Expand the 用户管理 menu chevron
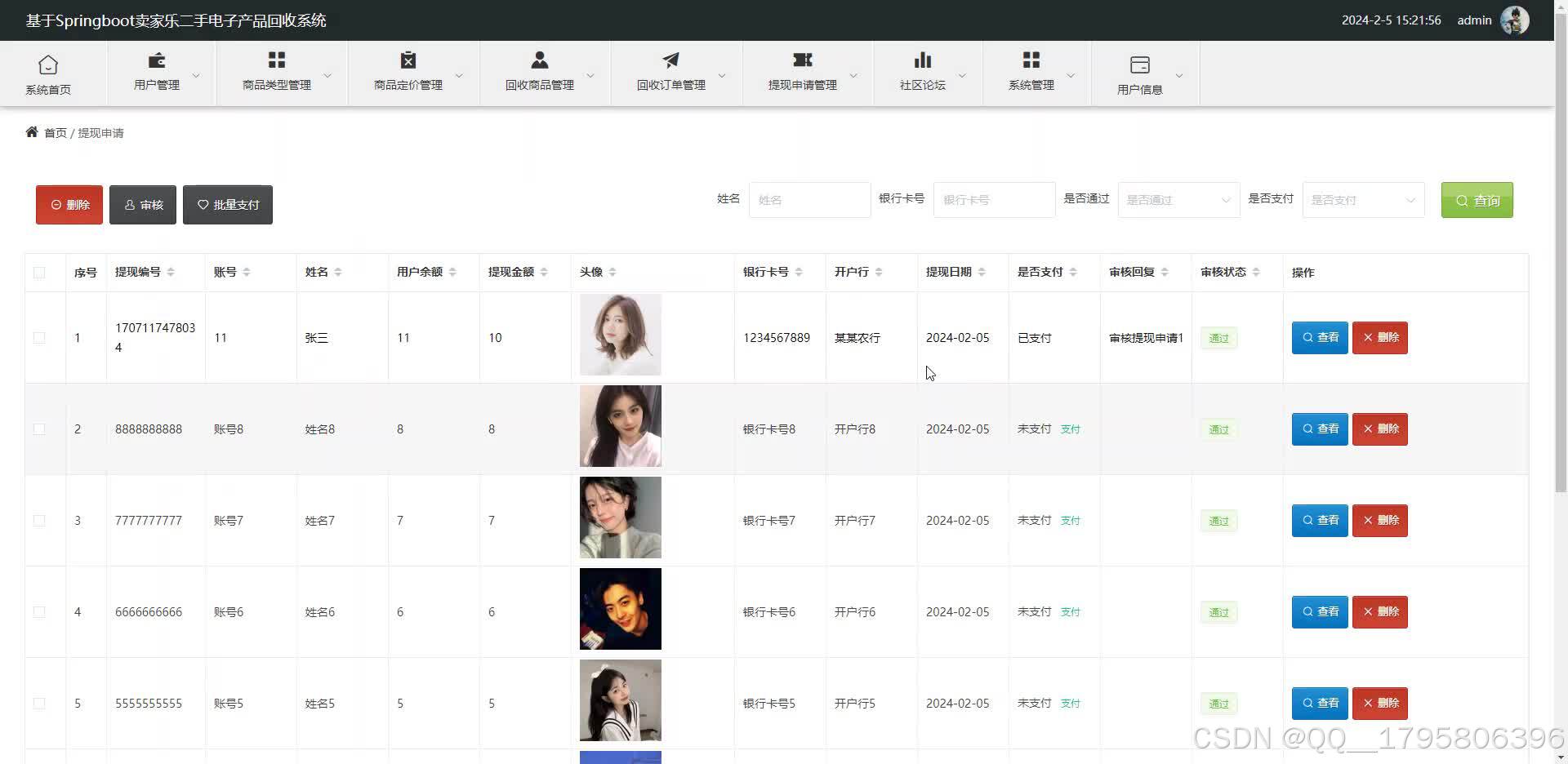The height and width of the screenshot is (764, 1568). pyautogui.click(x=196, y=75)
